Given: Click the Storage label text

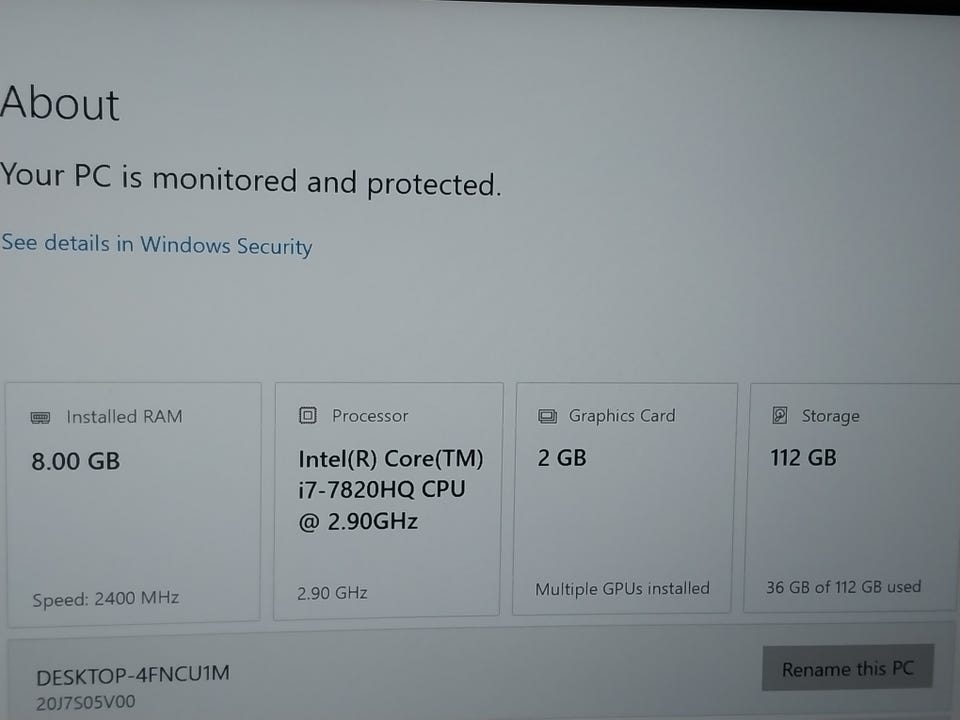Looking at the screenshot, I should (x=830, y=416).
